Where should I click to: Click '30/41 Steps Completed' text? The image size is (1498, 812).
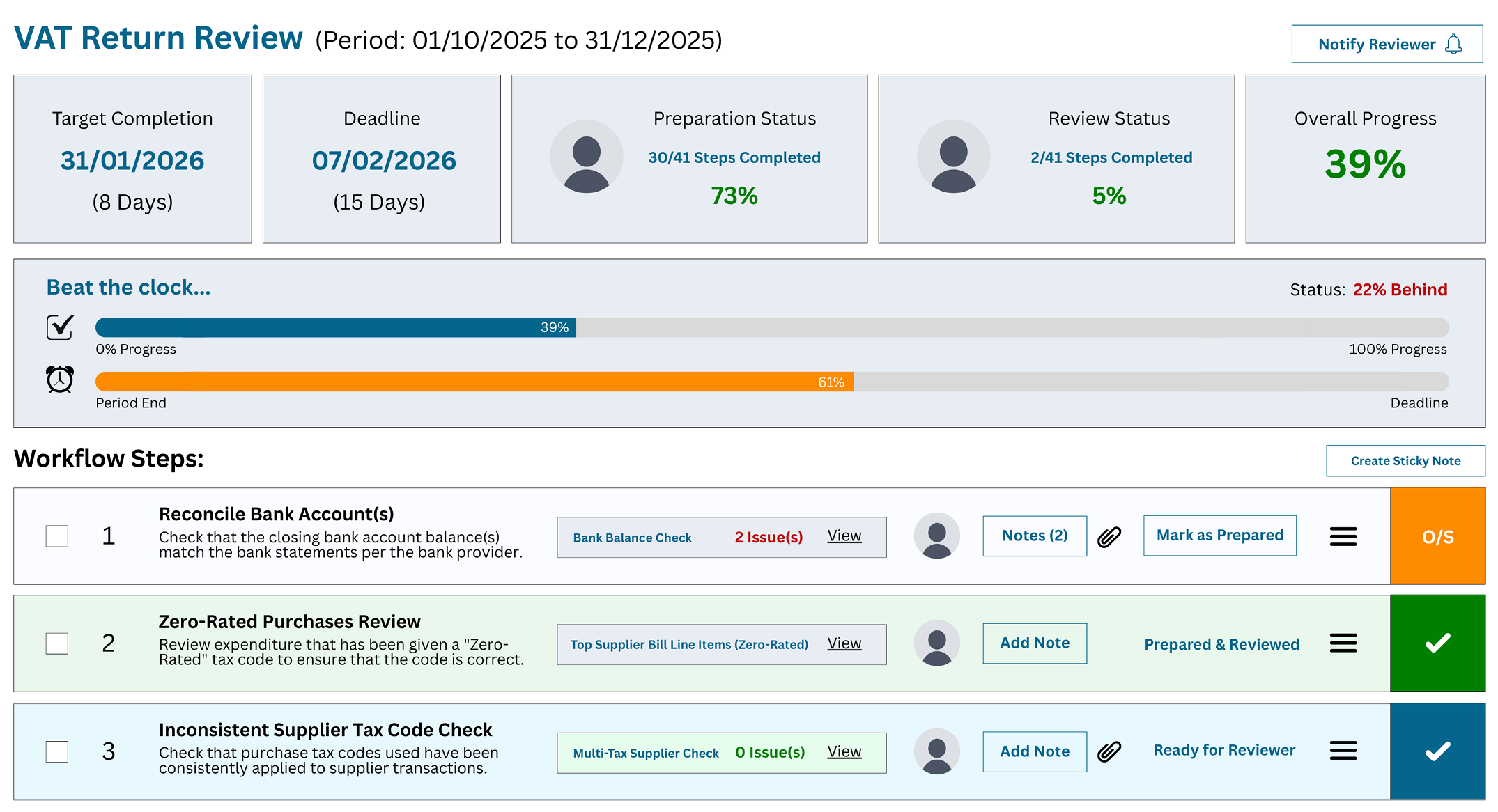point(734,157)
